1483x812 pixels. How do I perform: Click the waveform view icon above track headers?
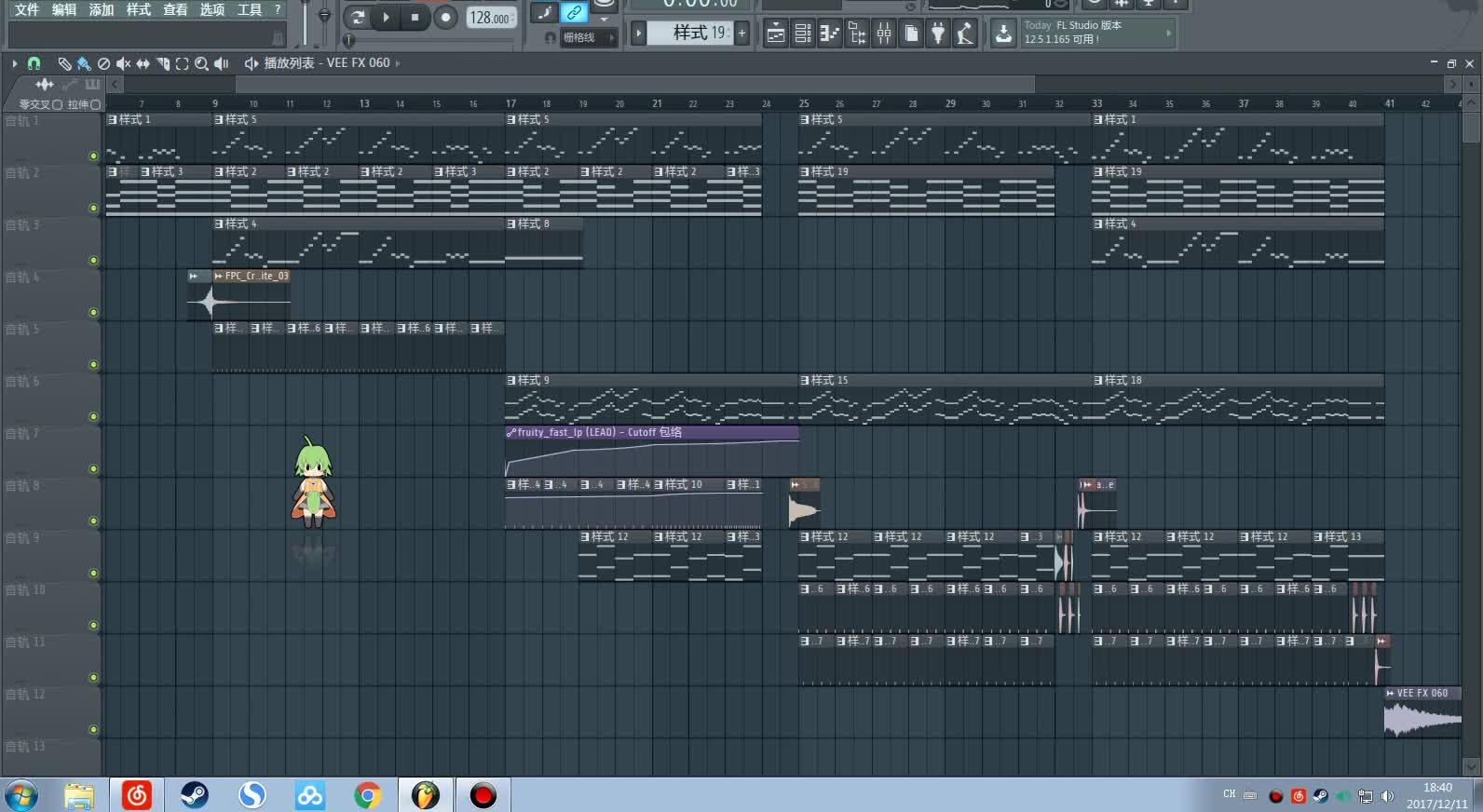pos(45,84)
